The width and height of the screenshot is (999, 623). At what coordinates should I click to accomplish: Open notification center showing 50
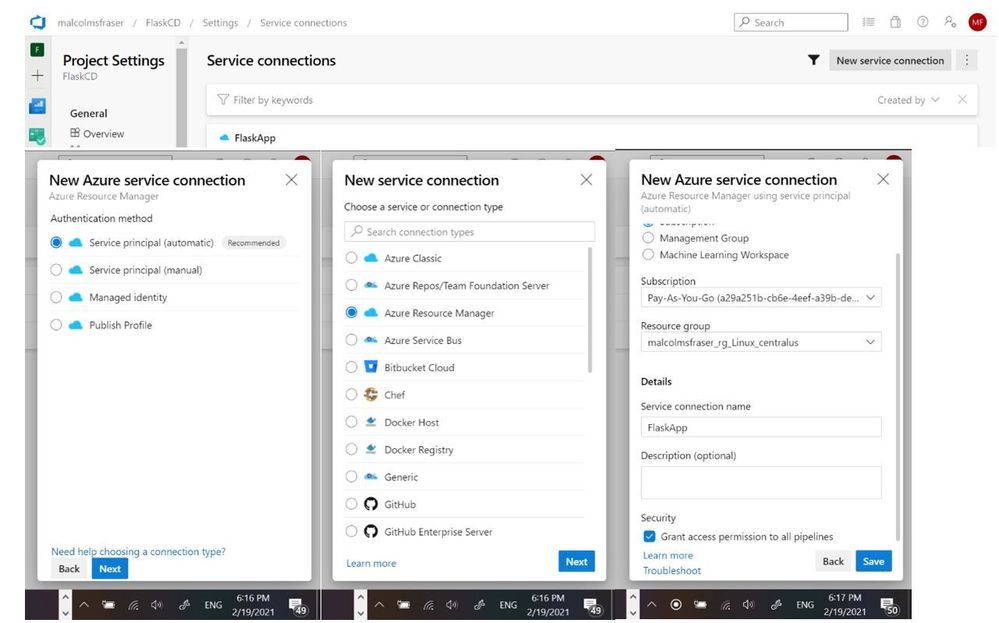click(889, 605)
